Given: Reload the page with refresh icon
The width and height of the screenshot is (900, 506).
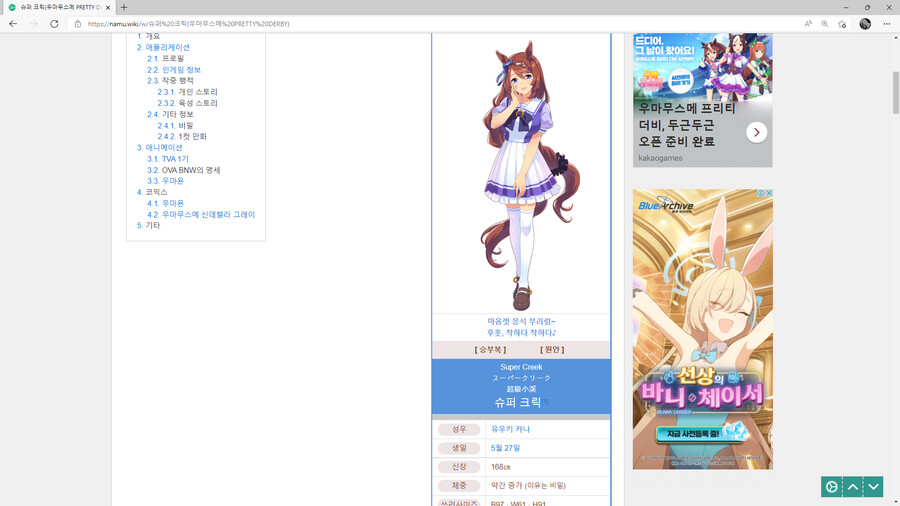Looking at the screenshot, I should pyautogui.click(x=54, y=24).
